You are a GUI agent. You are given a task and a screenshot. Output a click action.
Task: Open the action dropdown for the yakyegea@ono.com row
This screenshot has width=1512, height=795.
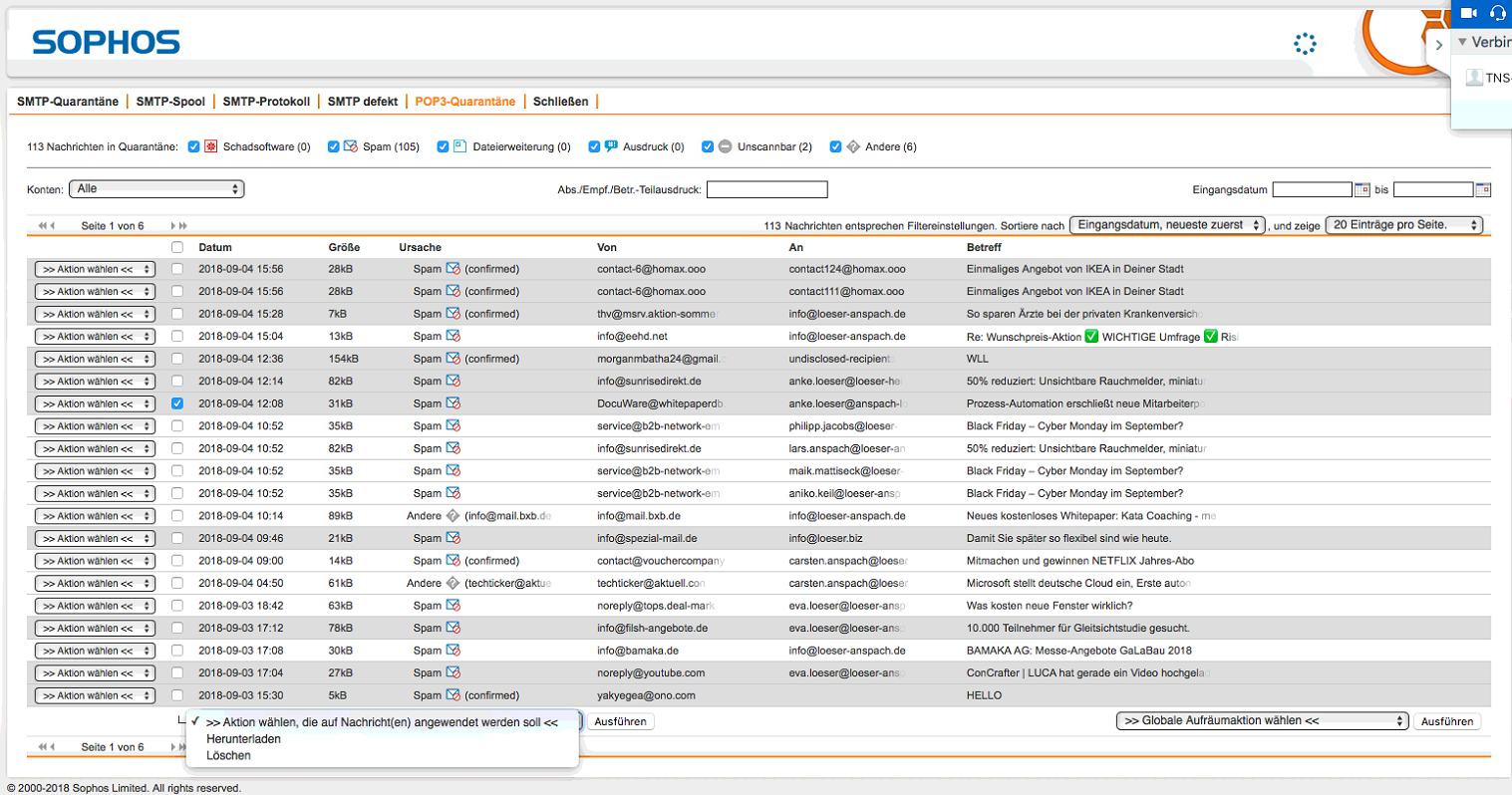pyautogui.click(x=95, y=696)
